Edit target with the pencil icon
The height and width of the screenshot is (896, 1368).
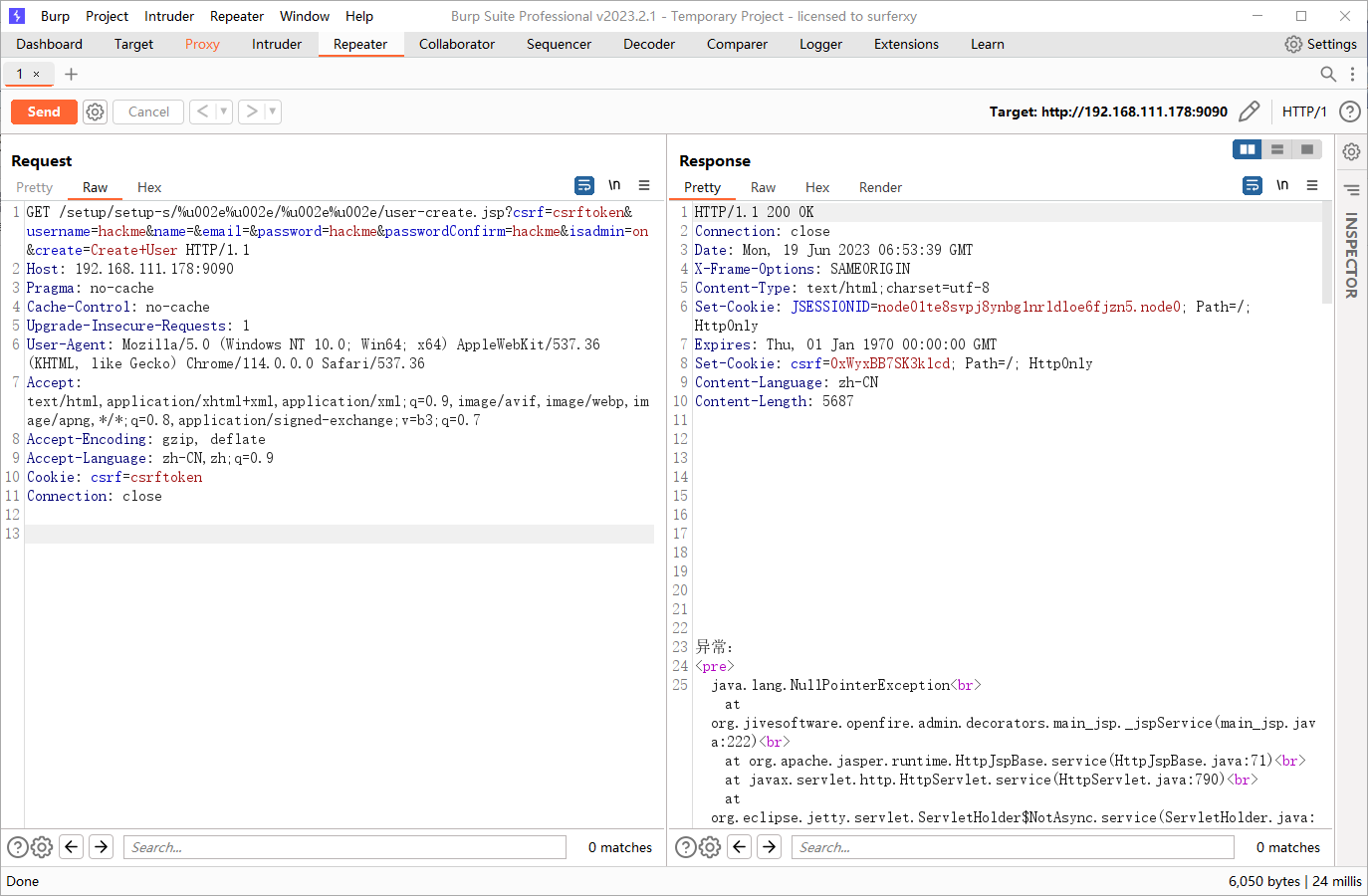(x=1250, y=112)
